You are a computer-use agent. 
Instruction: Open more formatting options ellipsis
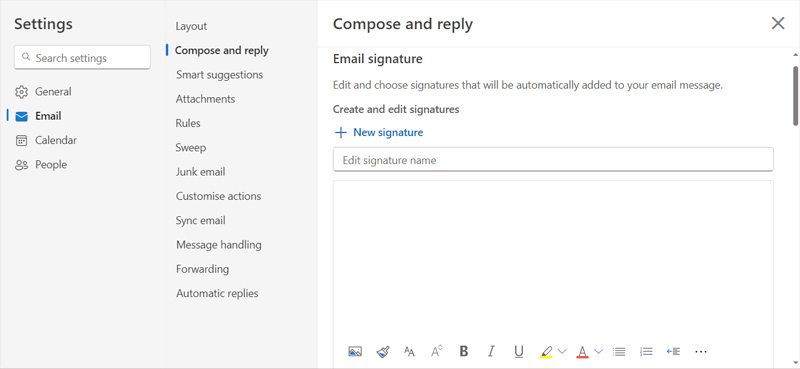[x=701, y=351]
